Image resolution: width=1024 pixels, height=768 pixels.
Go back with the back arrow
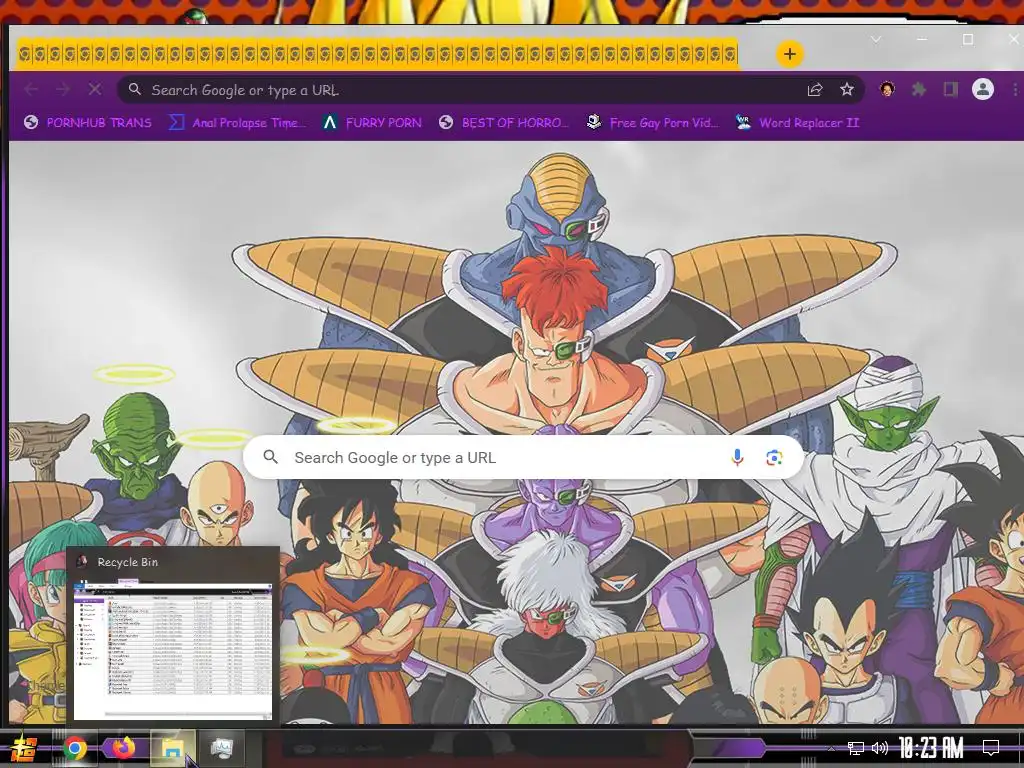[x=31, y=89]
